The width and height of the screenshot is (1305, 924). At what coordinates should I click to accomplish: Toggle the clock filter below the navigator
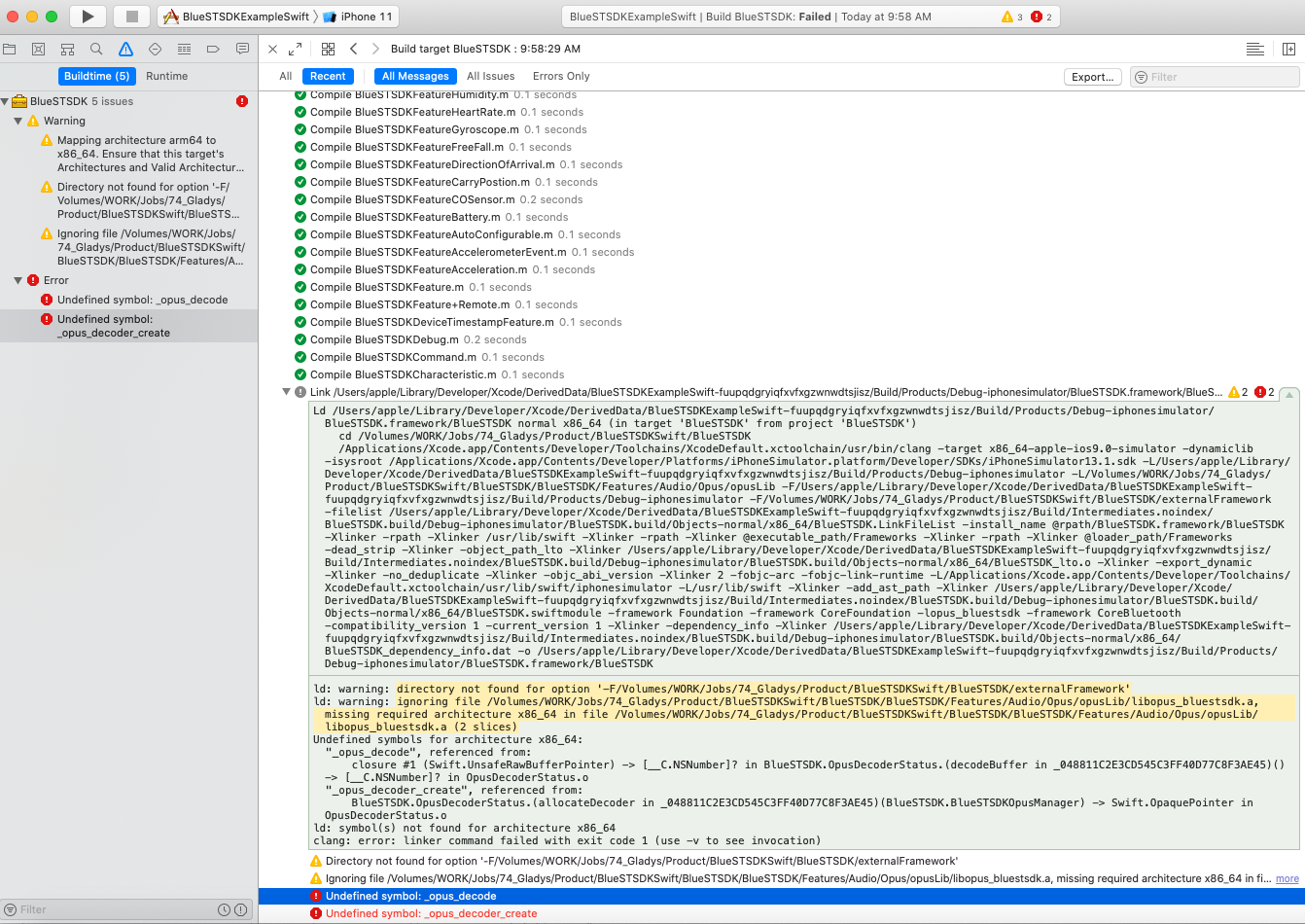pyautogui.click(x=227, y=909)
